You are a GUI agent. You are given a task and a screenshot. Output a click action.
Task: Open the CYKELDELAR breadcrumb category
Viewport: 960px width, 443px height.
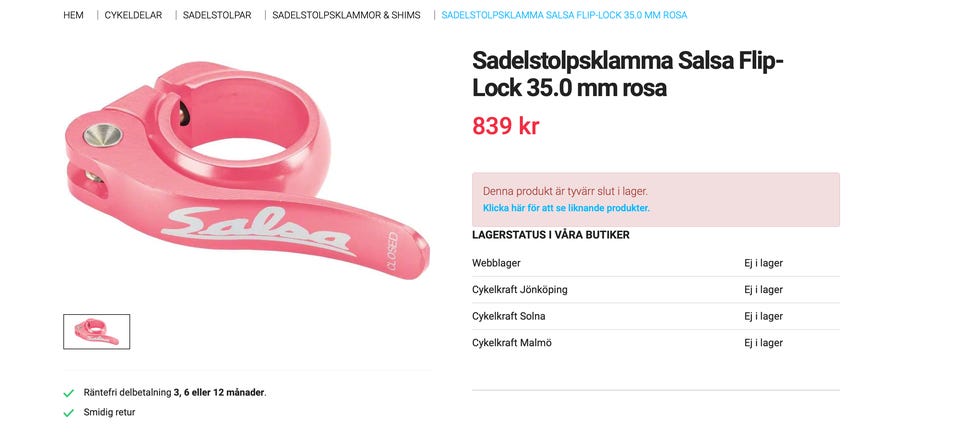[133, 15]
